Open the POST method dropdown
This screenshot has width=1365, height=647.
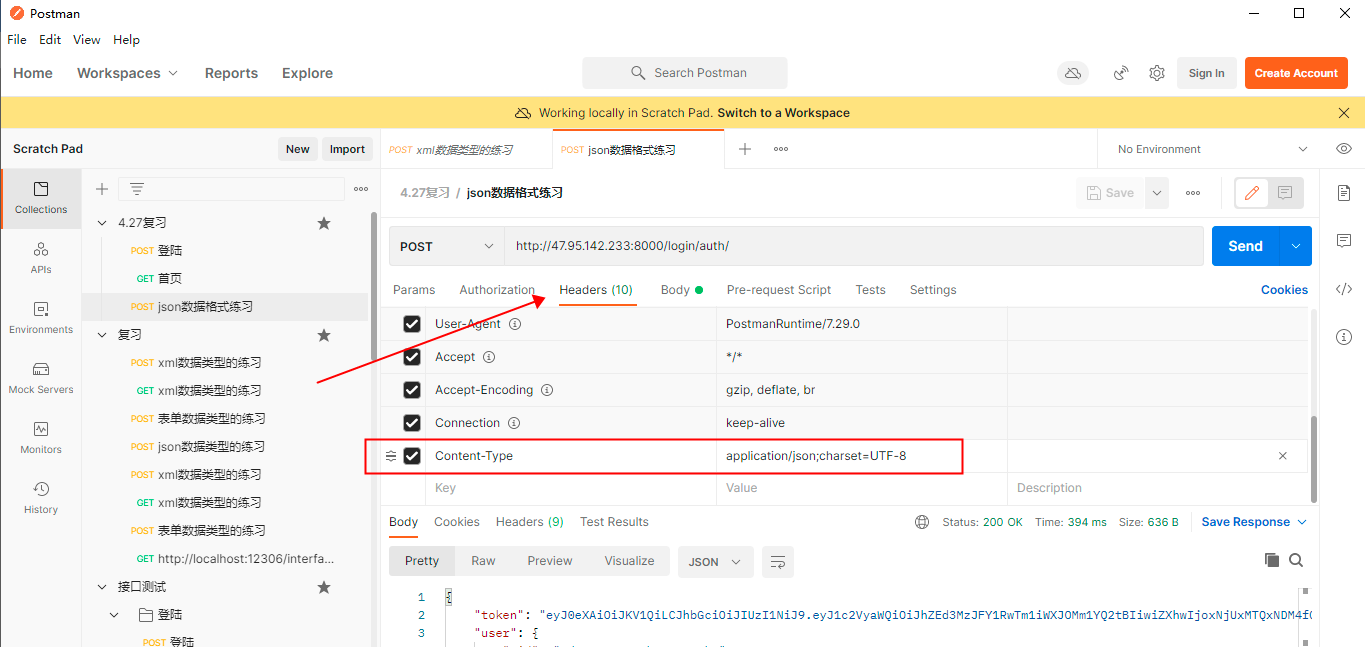point(447,246)
